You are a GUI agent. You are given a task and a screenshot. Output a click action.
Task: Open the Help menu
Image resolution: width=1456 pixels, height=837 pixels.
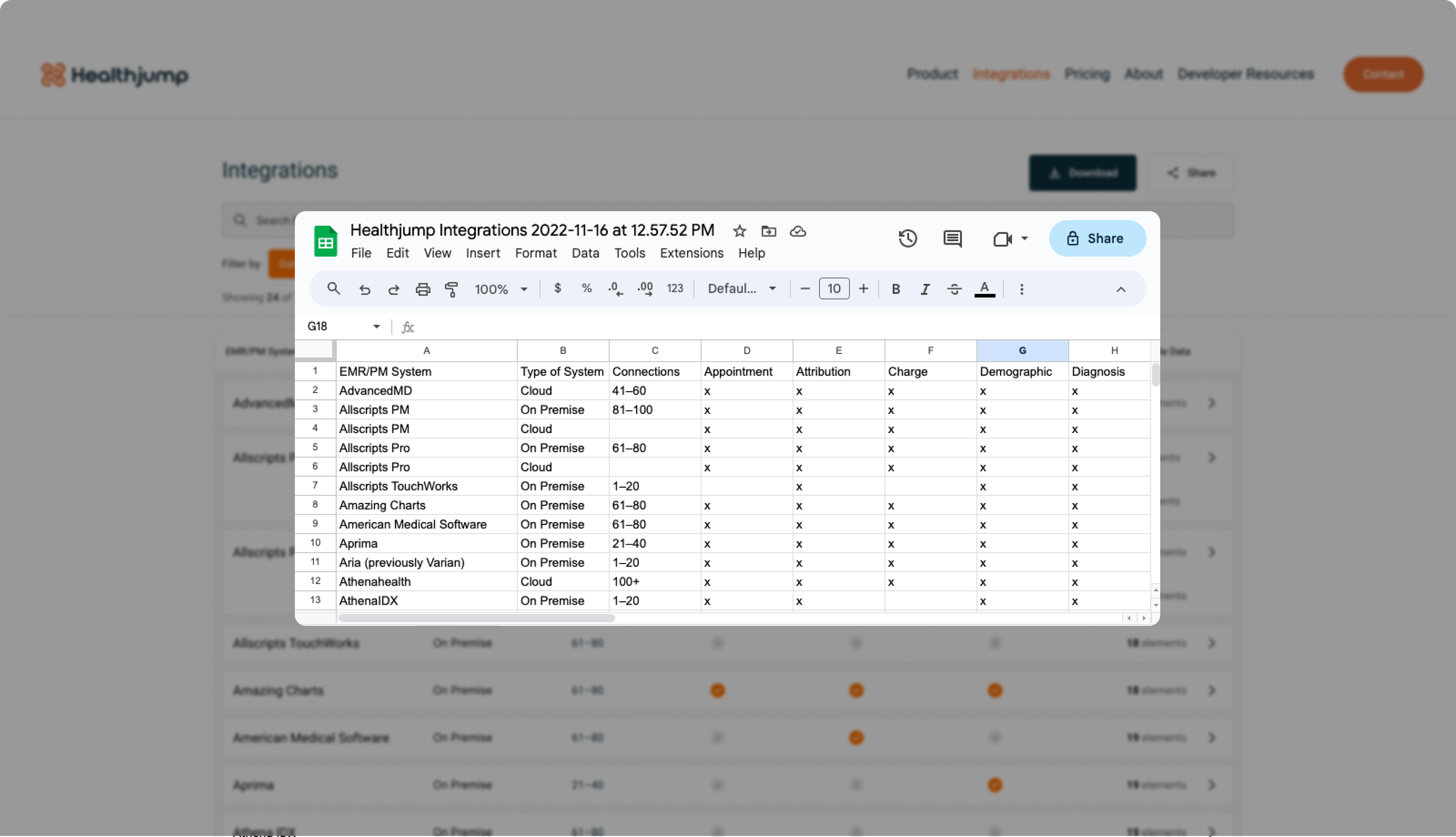point(752,253)
